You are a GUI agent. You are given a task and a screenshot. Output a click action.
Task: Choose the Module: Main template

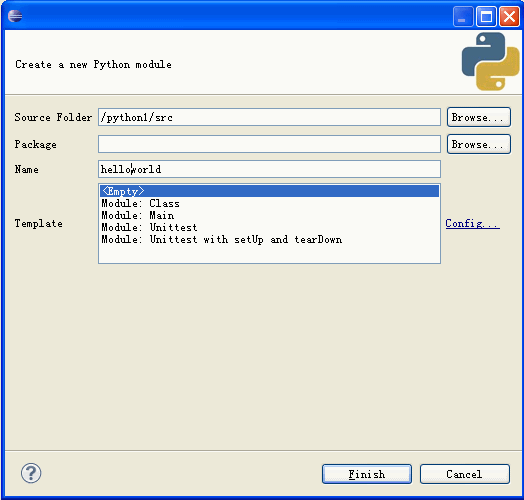coord(269,215)
